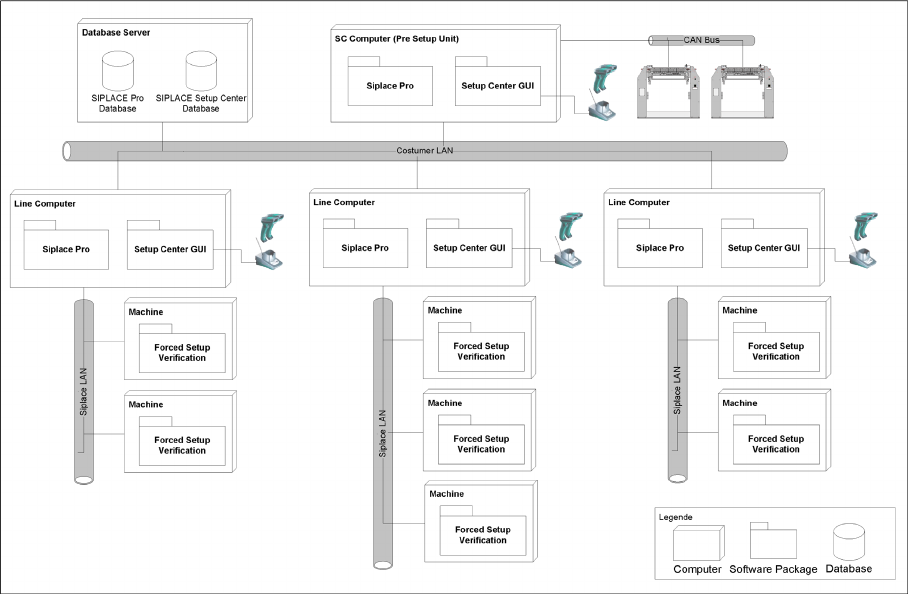Select Siplace Pro package in middle Line Computer

(365, 243)
